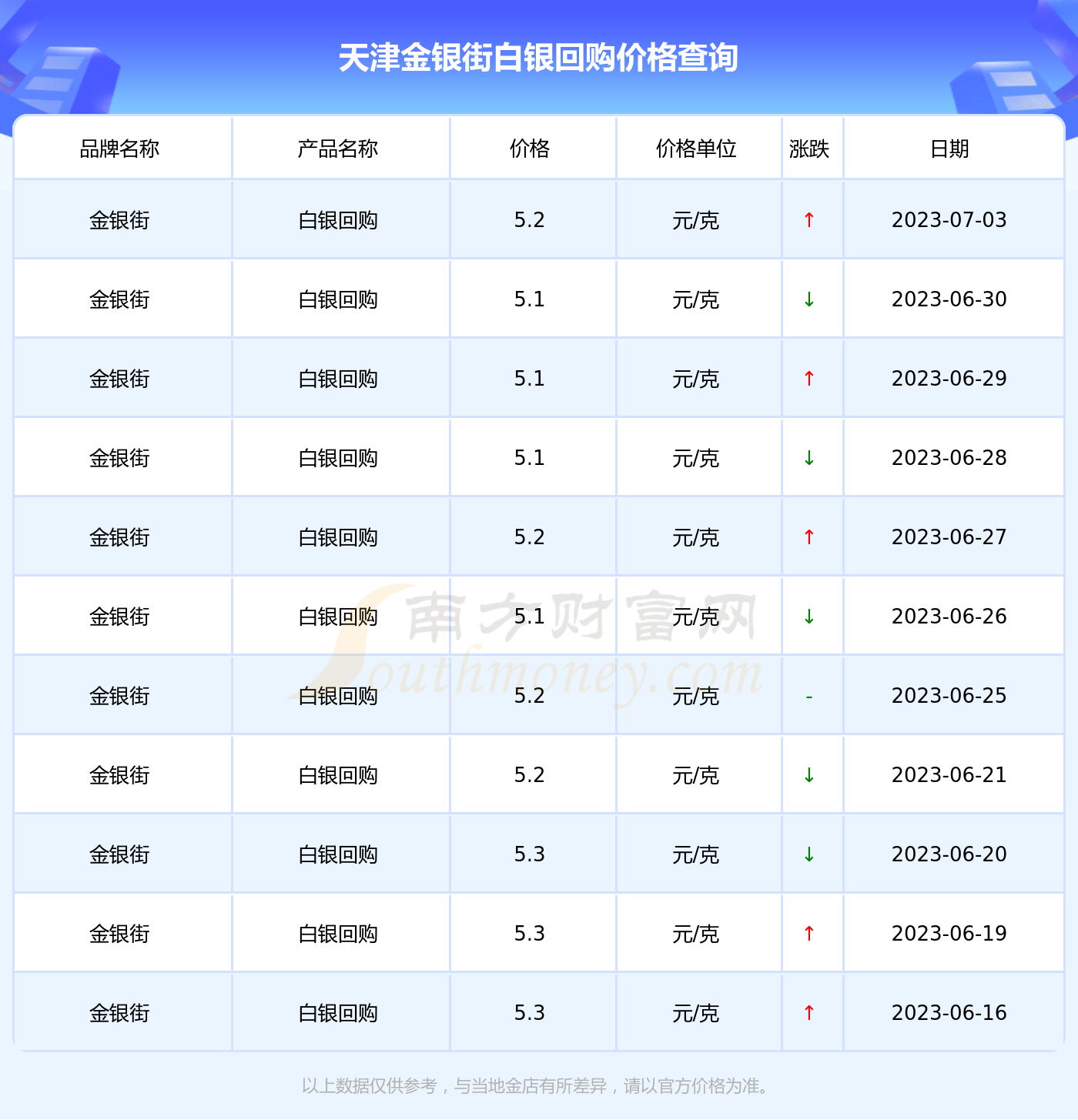Click 元/克 in the 2023-07-03 row
The image size is (1078, 1120).
696,220
